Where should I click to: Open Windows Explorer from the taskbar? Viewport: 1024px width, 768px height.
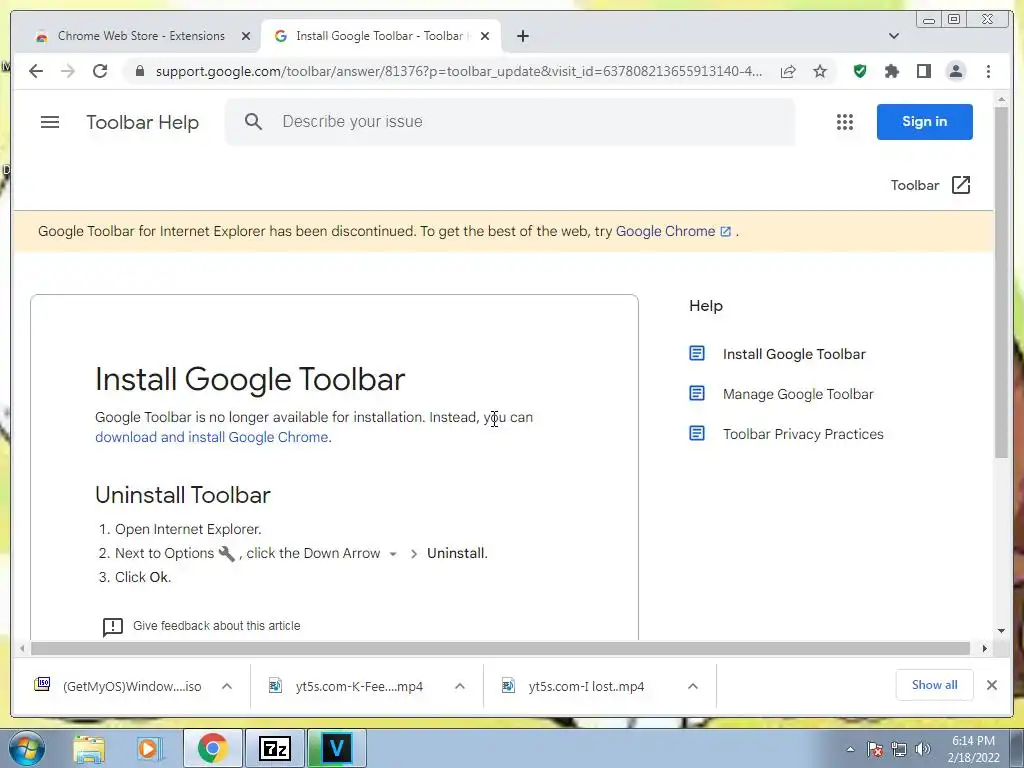coord(89,748)
